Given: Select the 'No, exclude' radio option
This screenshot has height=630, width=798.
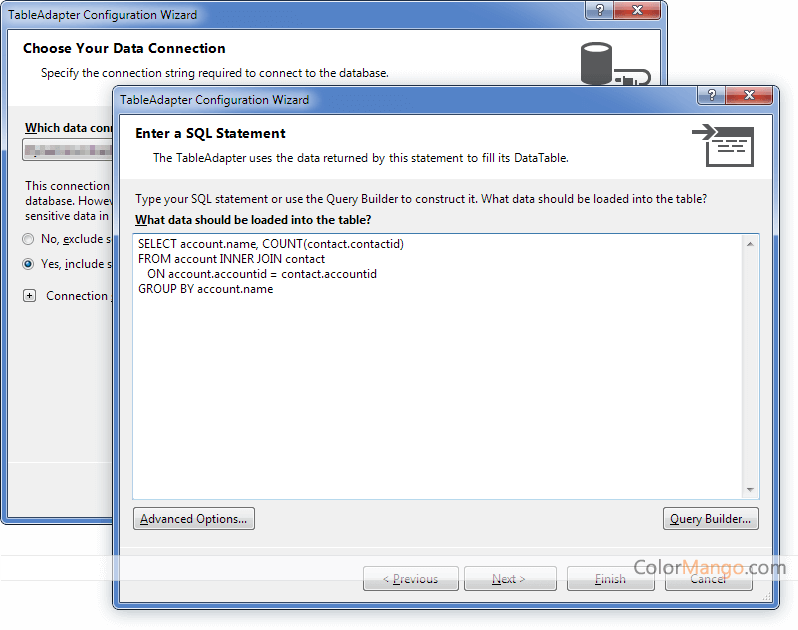Looking at the screenshot, I should click(28, 239).
